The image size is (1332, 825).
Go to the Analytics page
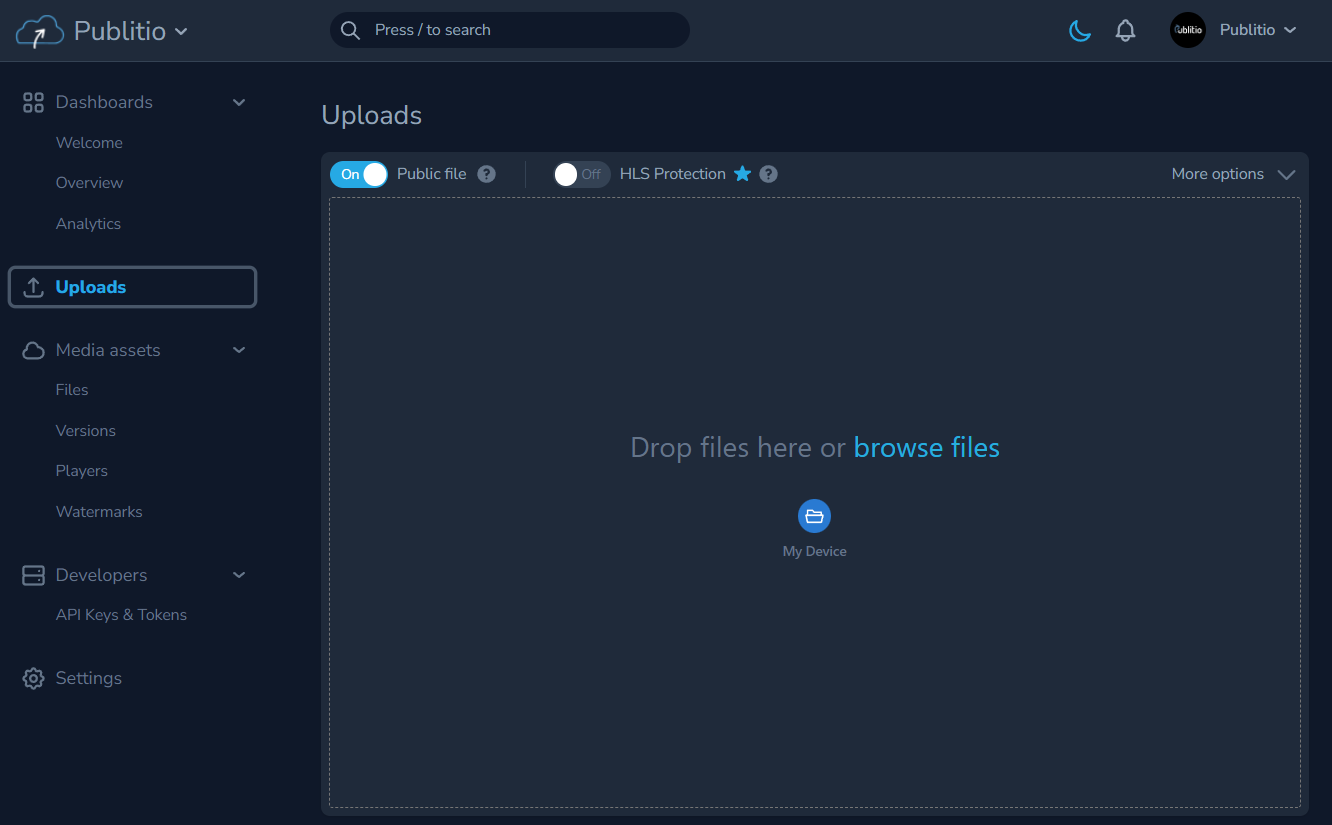[88, 223]
